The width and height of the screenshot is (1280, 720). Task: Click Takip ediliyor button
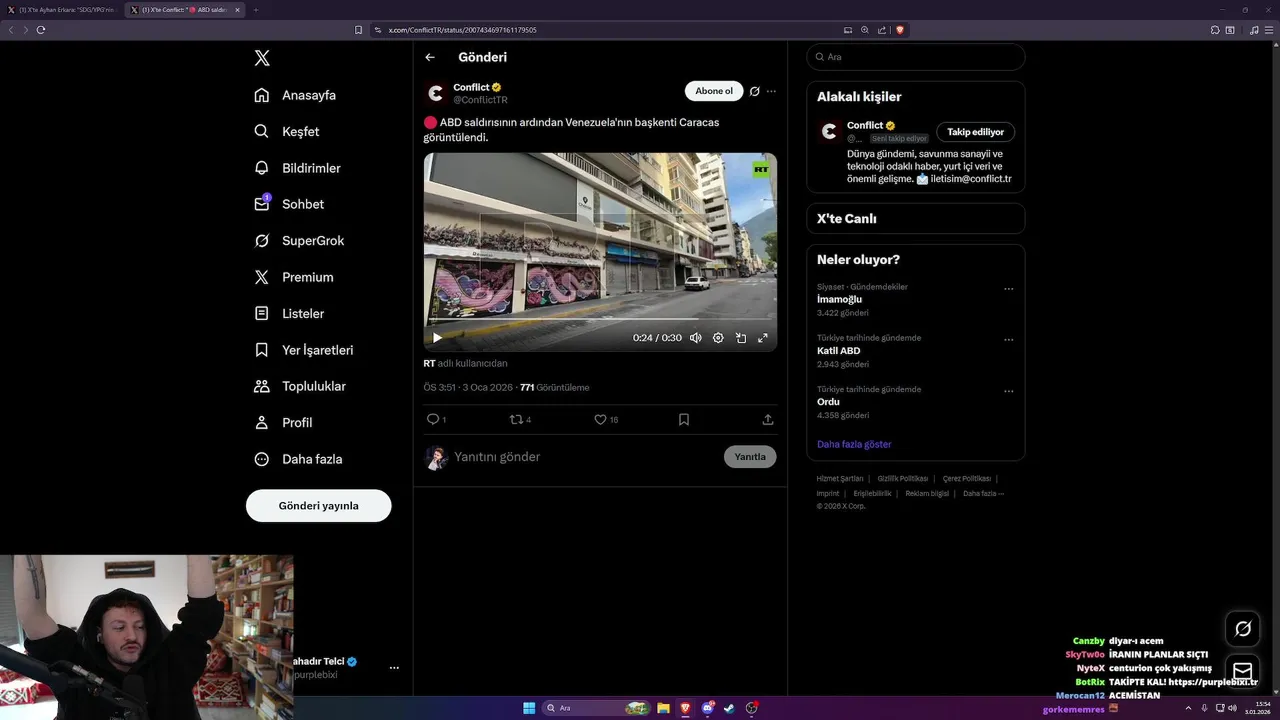pos(975,132)
